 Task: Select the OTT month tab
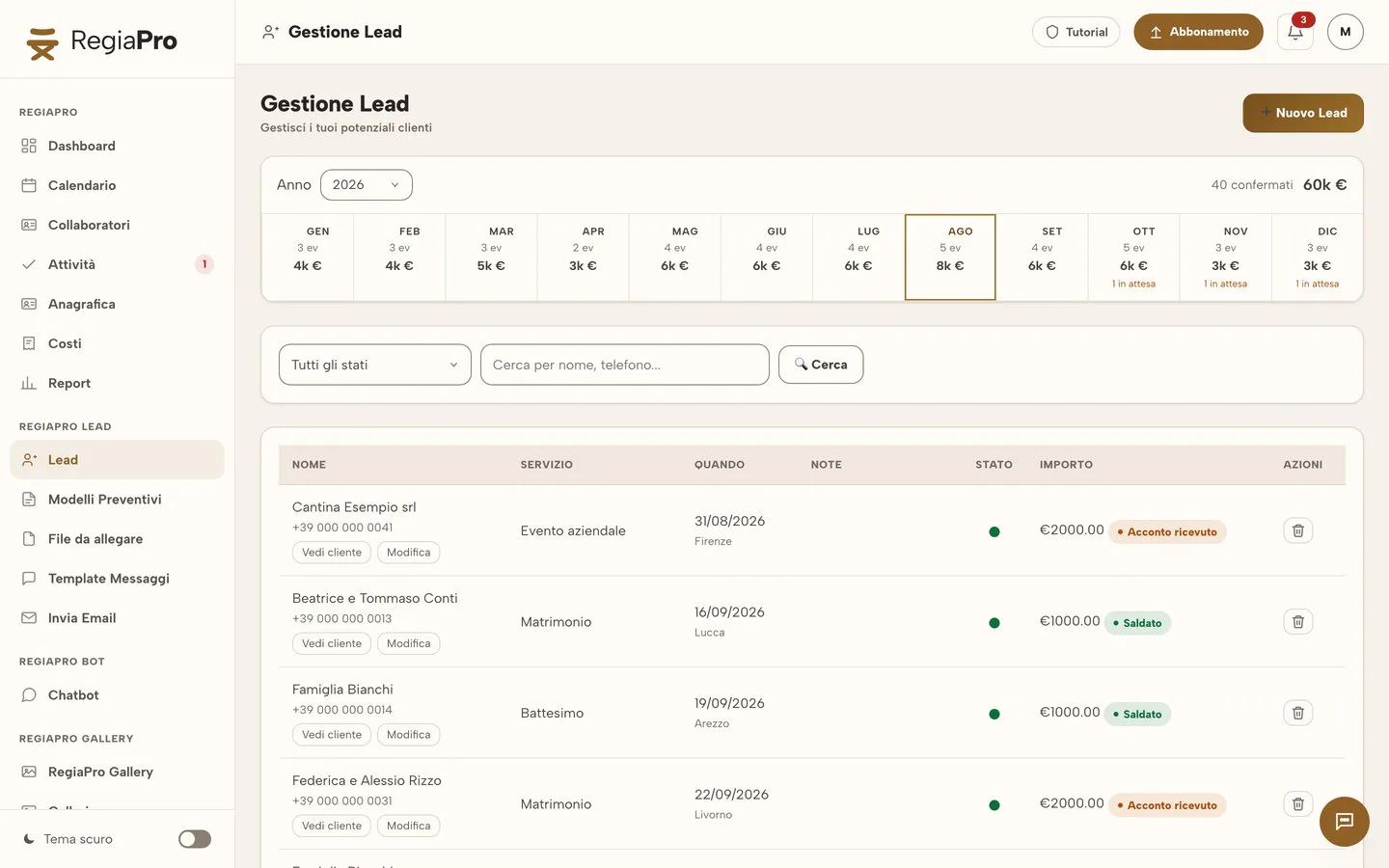[x=1134, y=258]
